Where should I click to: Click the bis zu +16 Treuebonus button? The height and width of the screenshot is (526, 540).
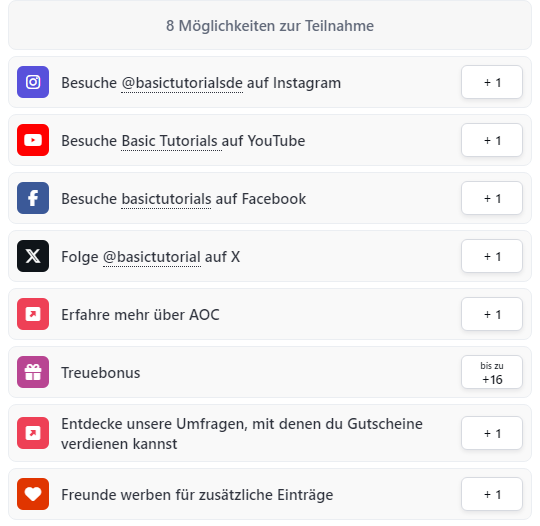tap(492, 372)
